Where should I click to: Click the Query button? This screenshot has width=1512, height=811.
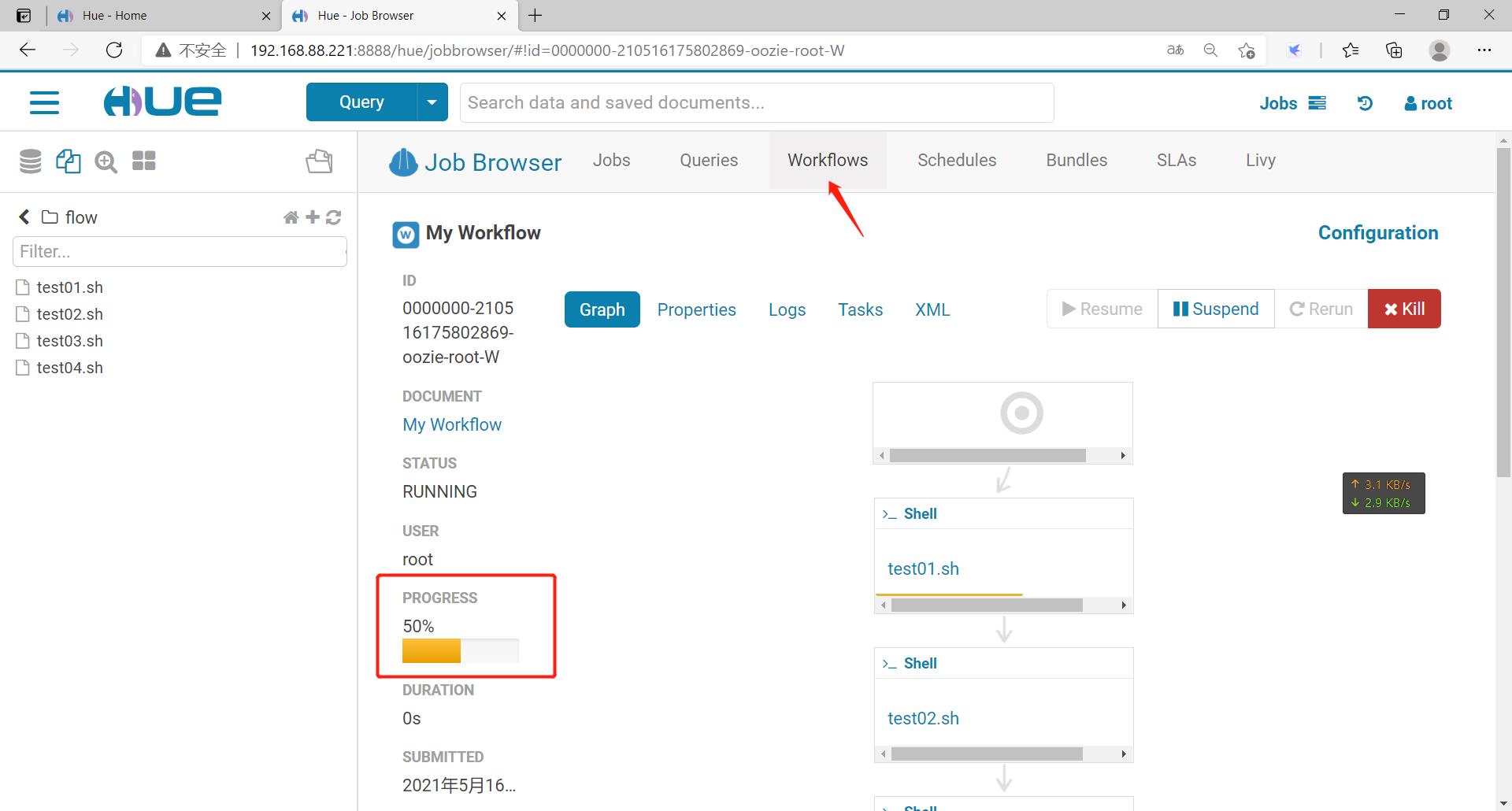point(361,102)
